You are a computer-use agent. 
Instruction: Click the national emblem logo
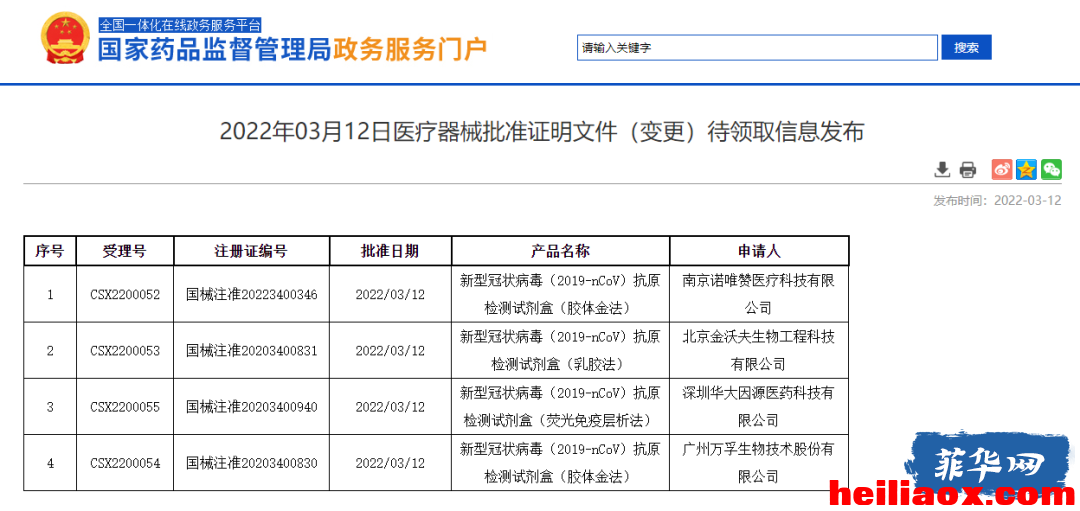pos(65,40)
